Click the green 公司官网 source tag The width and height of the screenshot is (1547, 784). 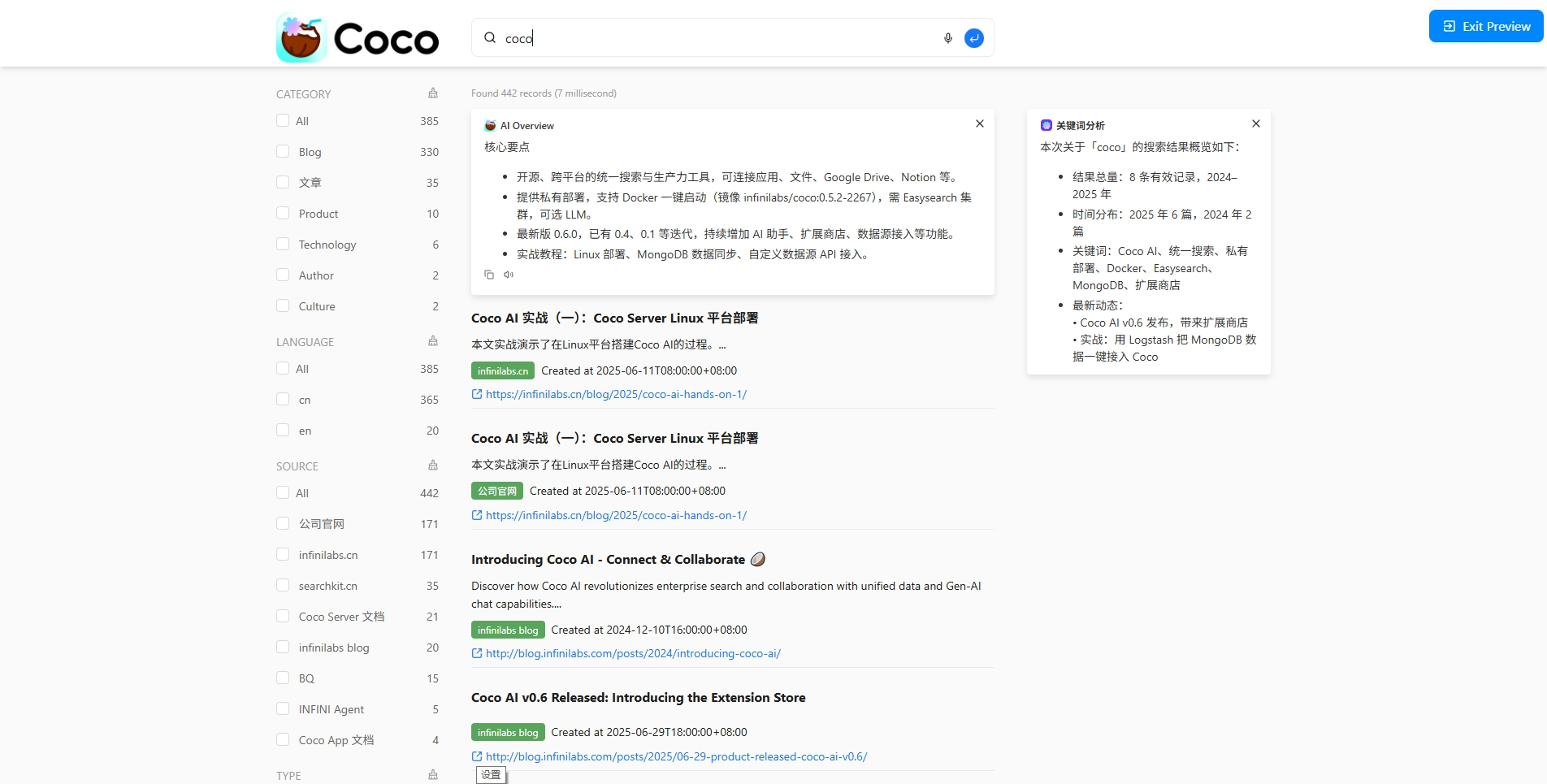click(x=497, y=491)
